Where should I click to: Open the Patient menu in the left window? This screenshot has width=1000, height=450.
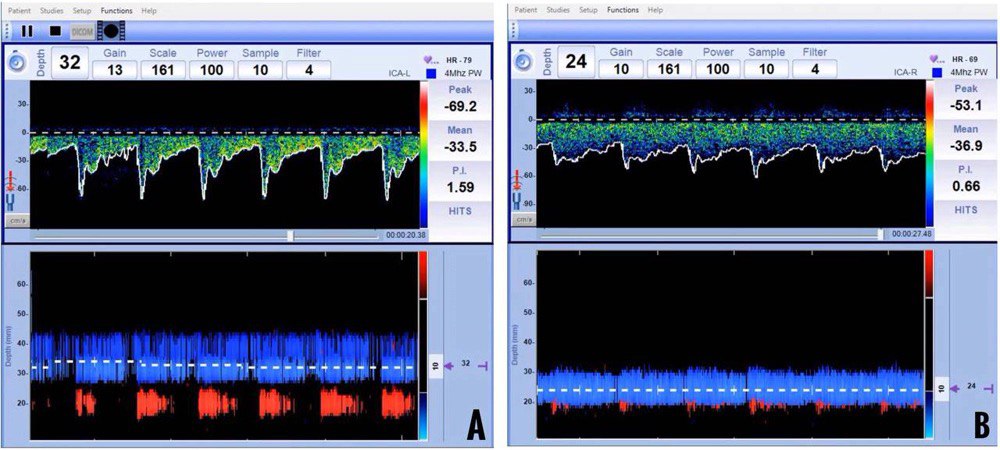pyautogui.click(x=22, y=10)
